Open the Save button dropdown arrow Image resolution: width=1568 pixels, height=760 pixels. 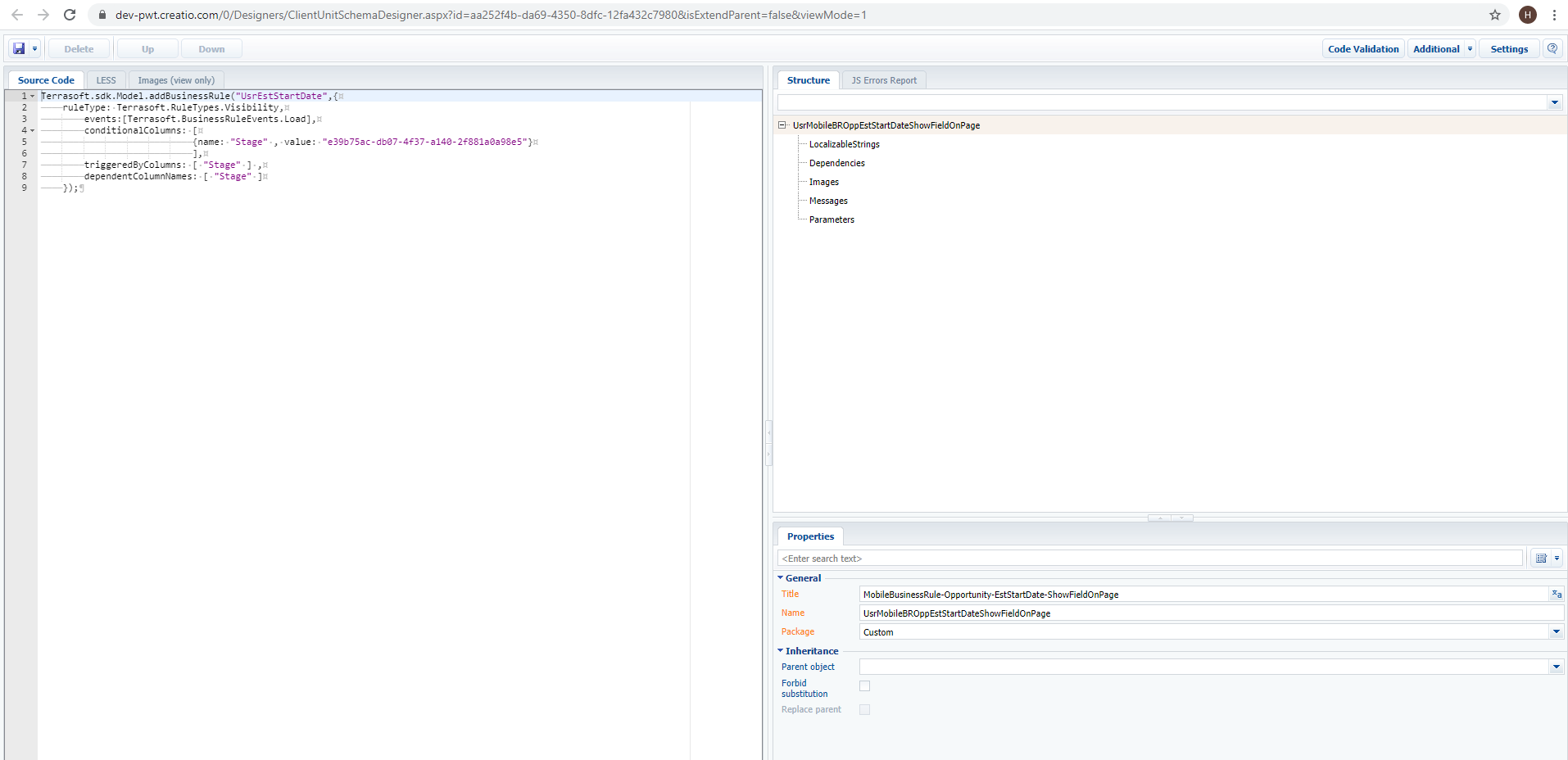coord(34,49)
